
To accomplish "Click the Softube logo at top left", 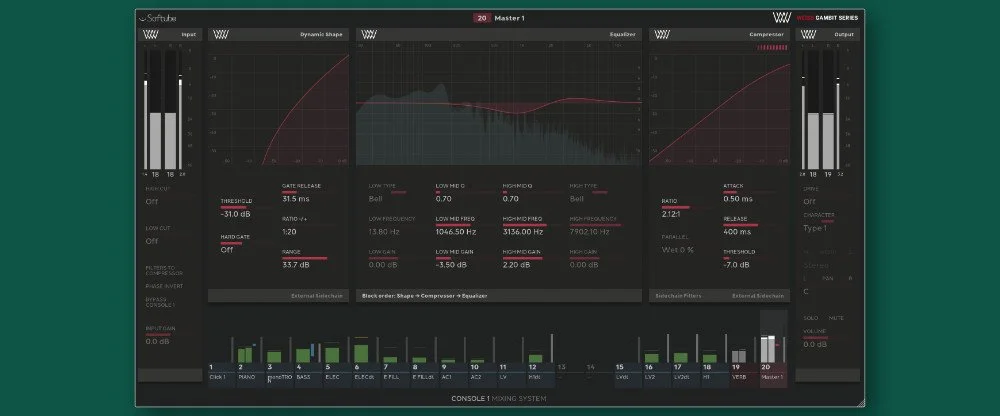I will click(158, 18).
